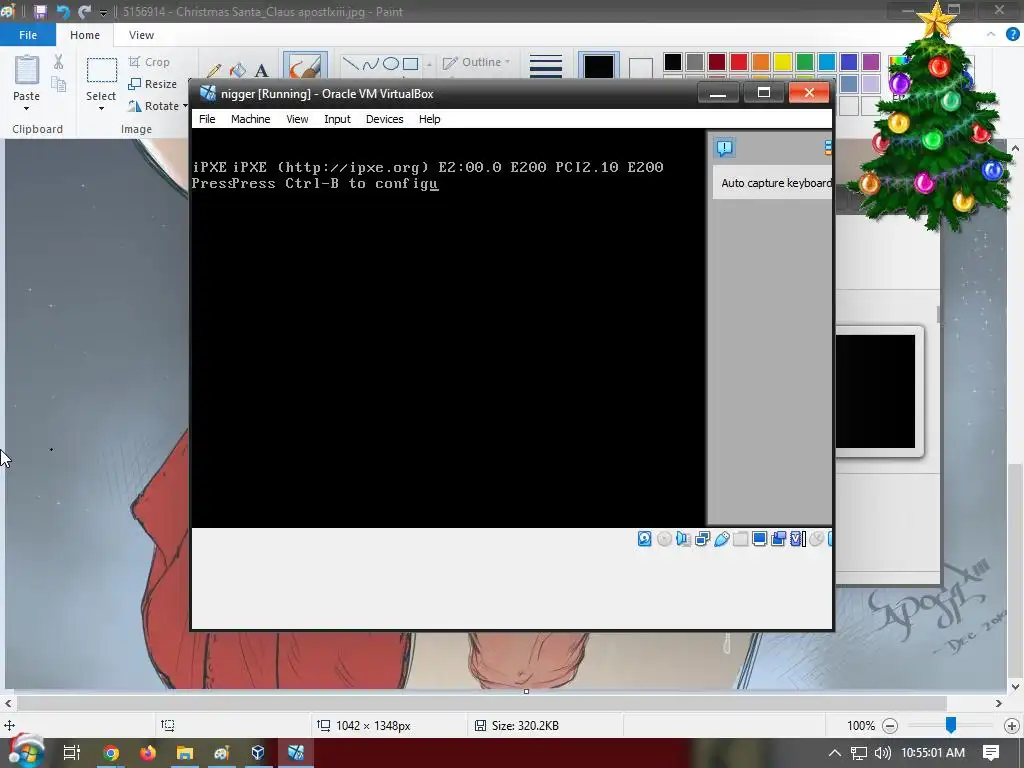Click the CPU virtualization chip indicator
Image resolution: width=1024 pixels, height=768 pixels.
[797, 539]
